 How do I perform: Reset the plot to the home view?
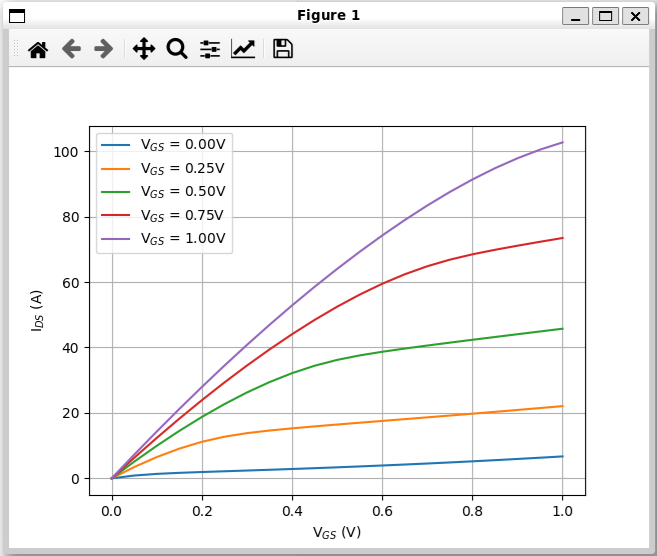pyautogui.click(x=38, y=49)
